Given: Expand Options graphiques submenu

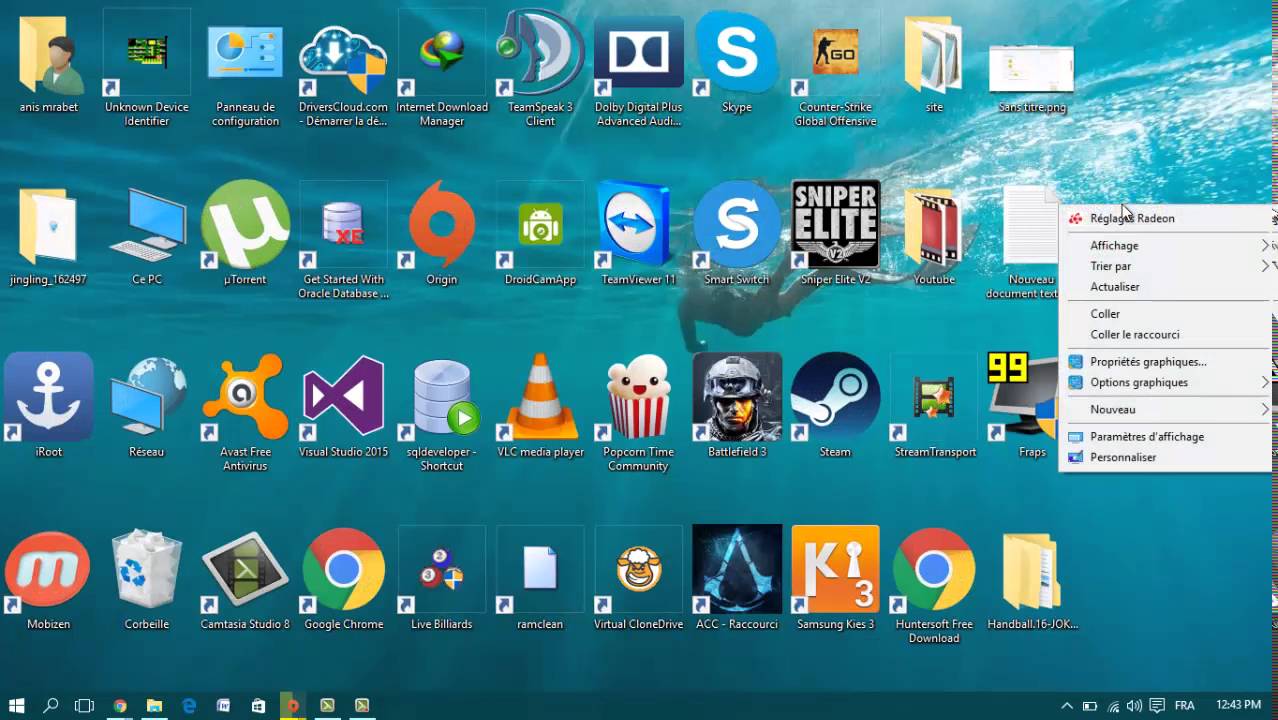Looking at the screenshot, I should pyautogui.click(x=1166, y=383).
